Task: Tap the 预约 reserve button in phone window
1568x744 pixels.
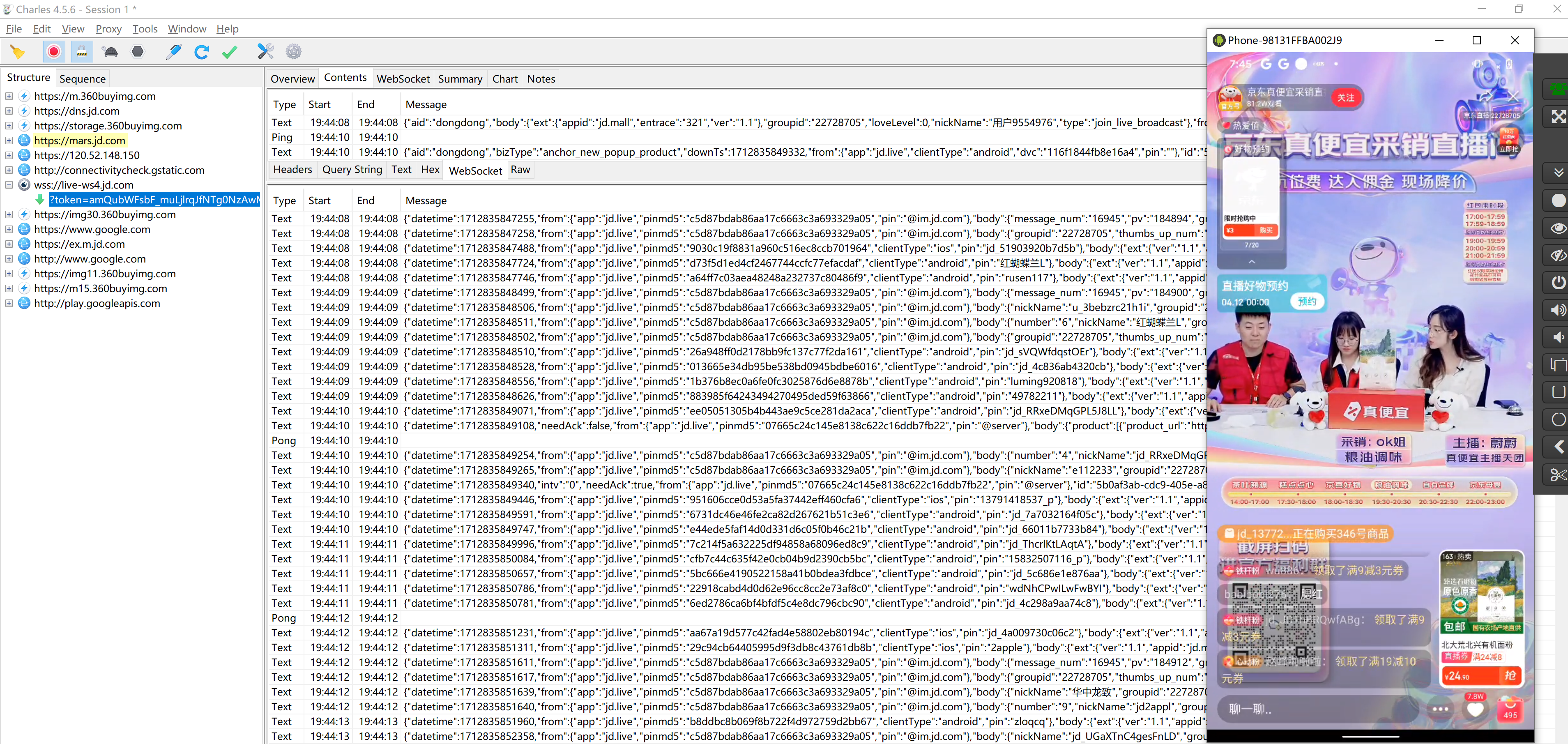Action: pos(1307,302)
